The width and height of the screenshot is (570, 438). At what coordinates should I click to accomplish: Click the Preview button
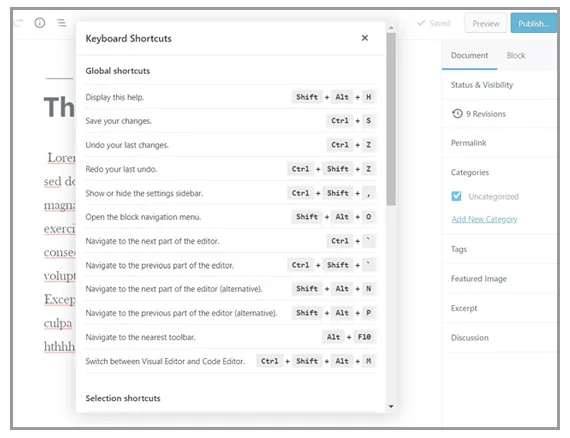[486, 24]
